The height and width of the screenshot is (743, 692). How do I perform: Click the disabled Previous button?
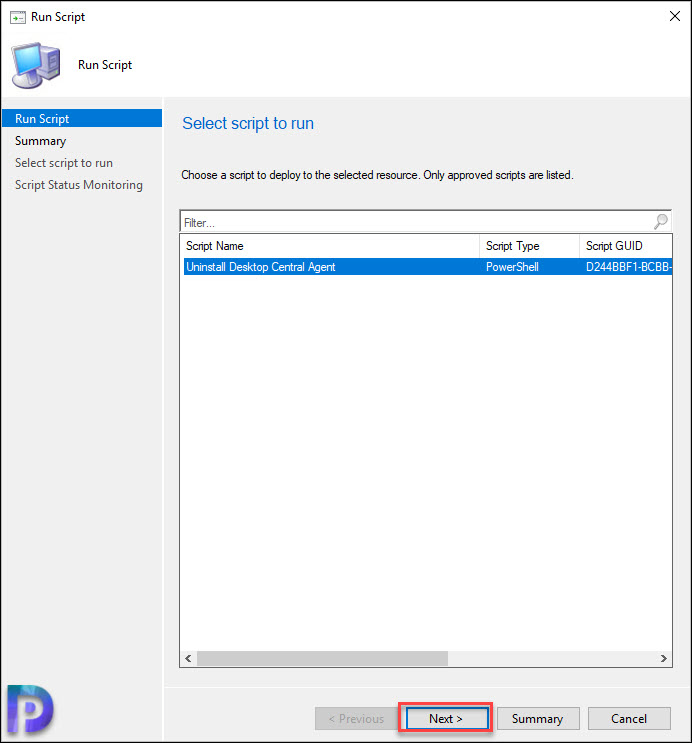tap(356, 718)
